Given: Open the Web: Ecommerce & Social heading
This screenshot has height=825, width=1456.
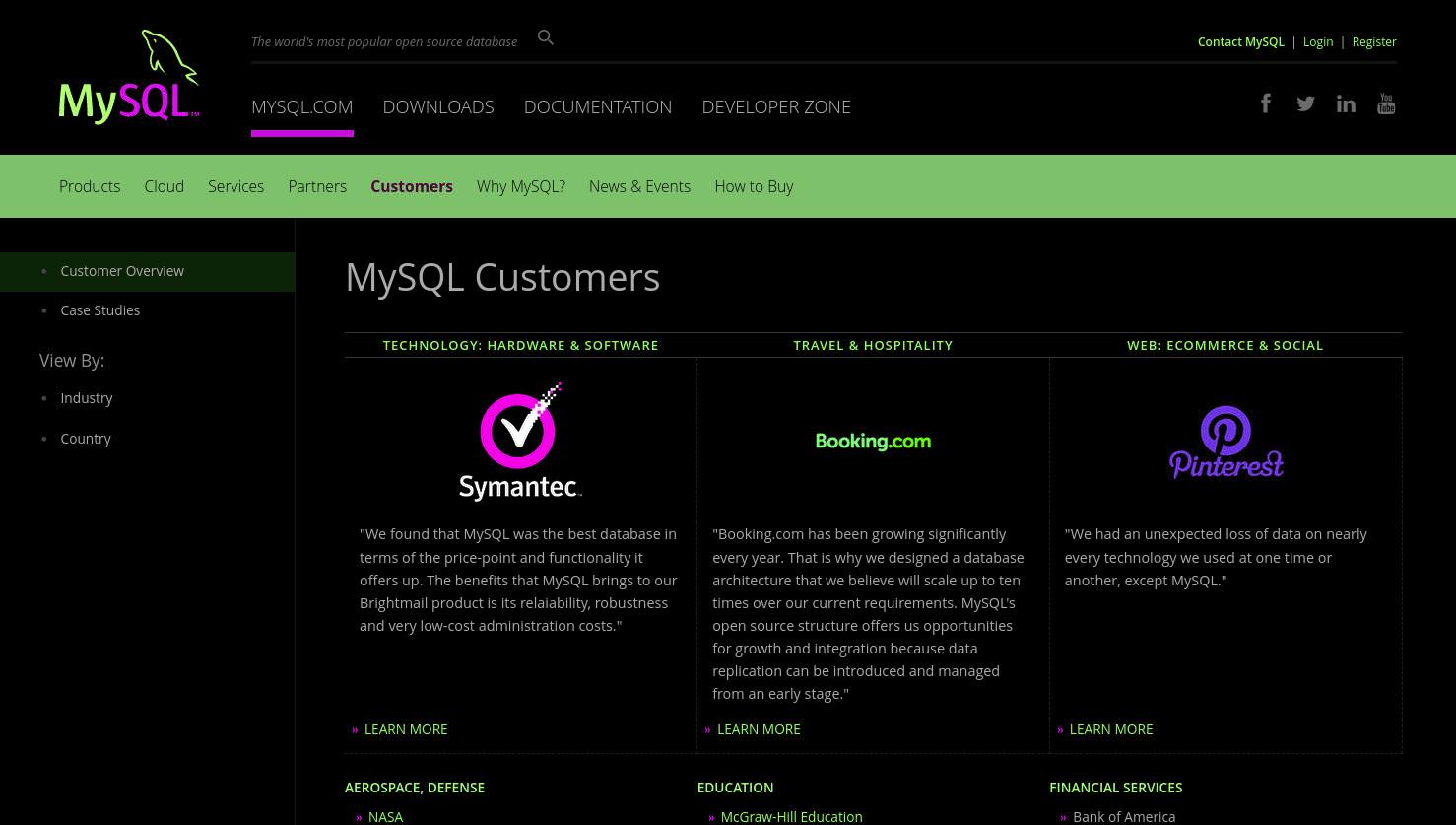Looking at the screenshot, I should (1225, 345).
